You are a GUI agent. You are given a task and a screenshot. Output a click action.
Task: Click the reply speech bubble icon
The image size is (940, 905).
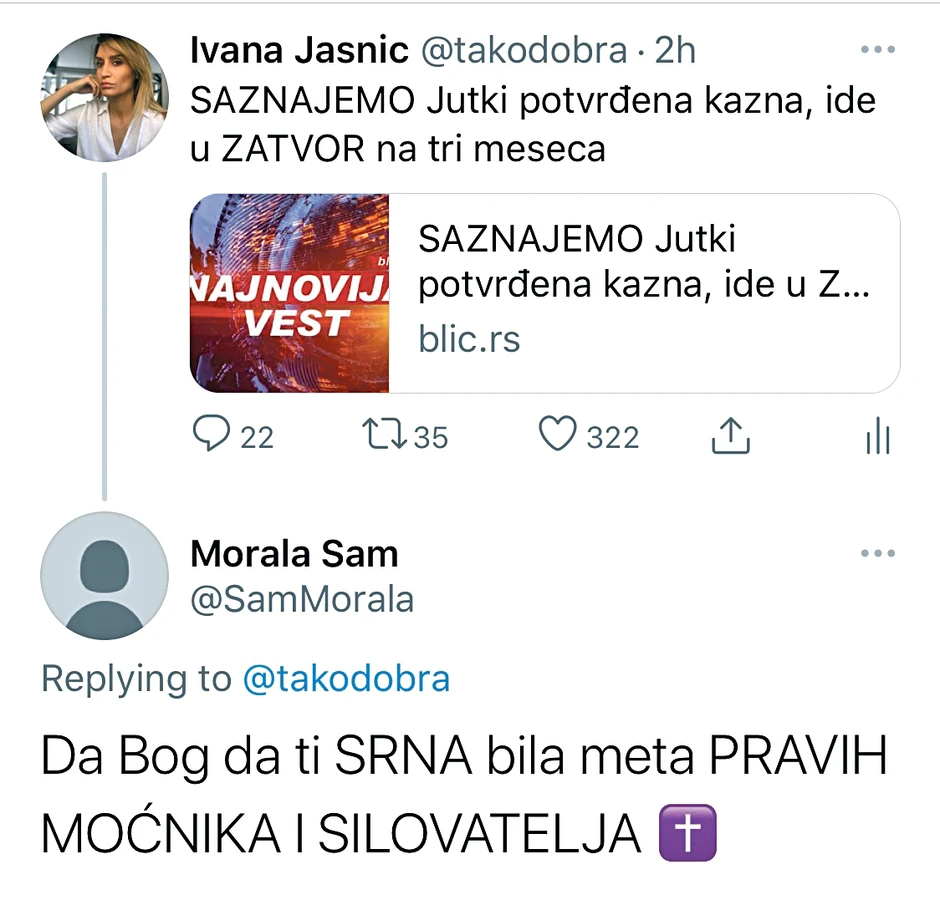click(211, 435)
